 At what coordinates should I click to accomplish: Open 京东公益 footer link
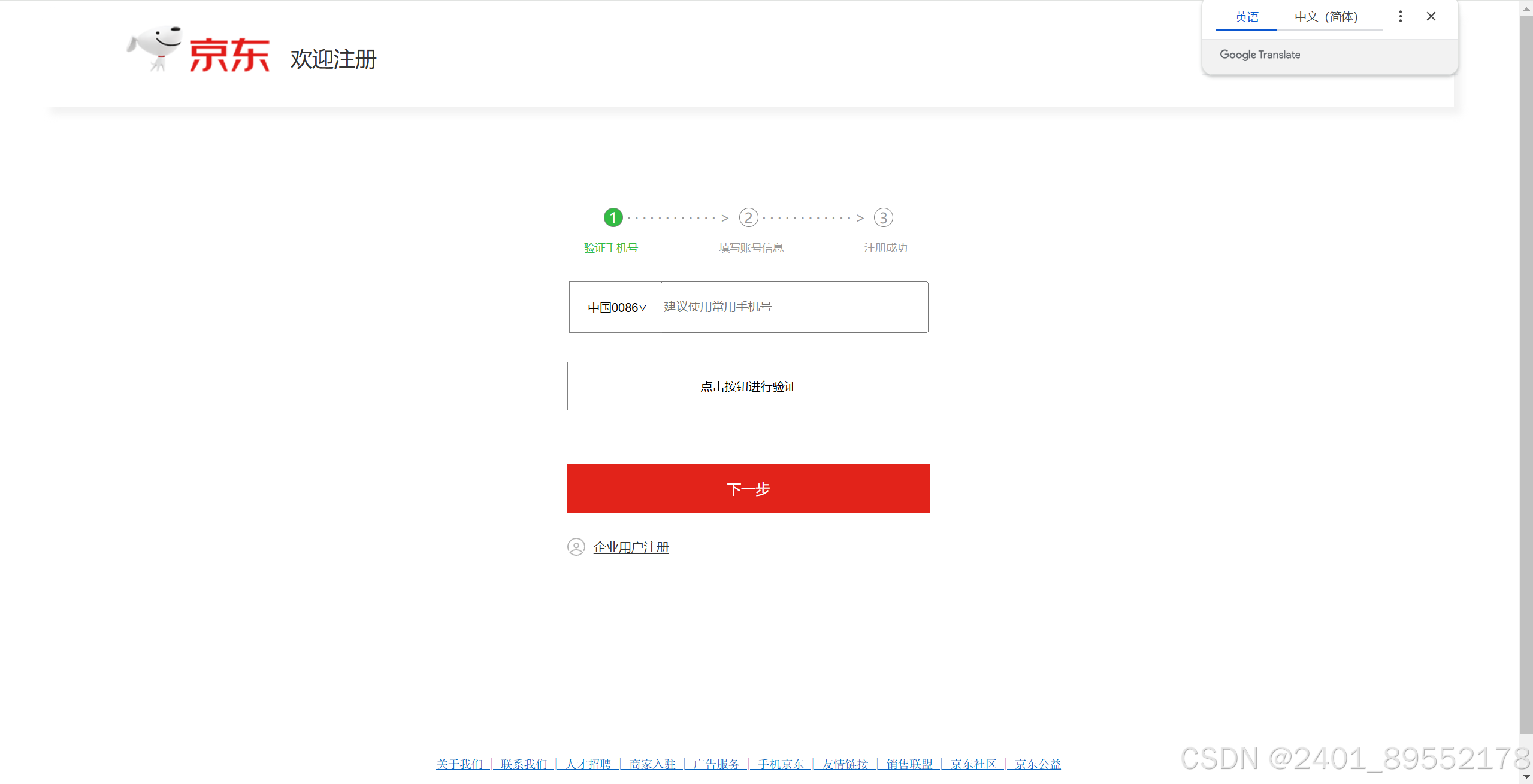(1038, 764)
